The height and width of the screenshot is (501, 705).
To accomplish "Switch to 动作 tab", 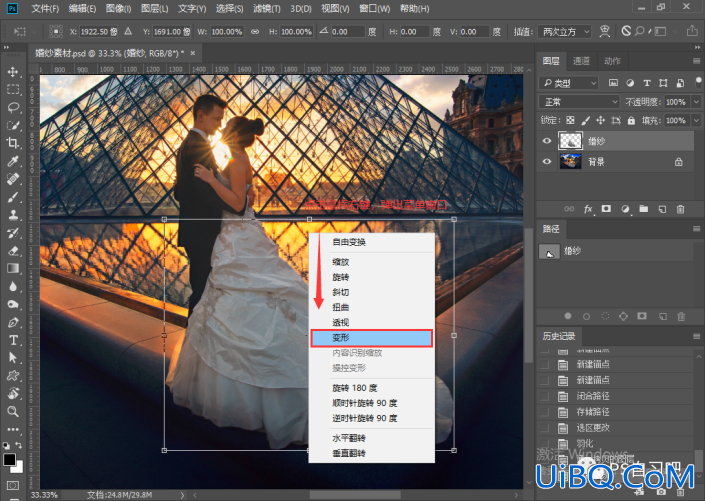I will pos(612,61).
